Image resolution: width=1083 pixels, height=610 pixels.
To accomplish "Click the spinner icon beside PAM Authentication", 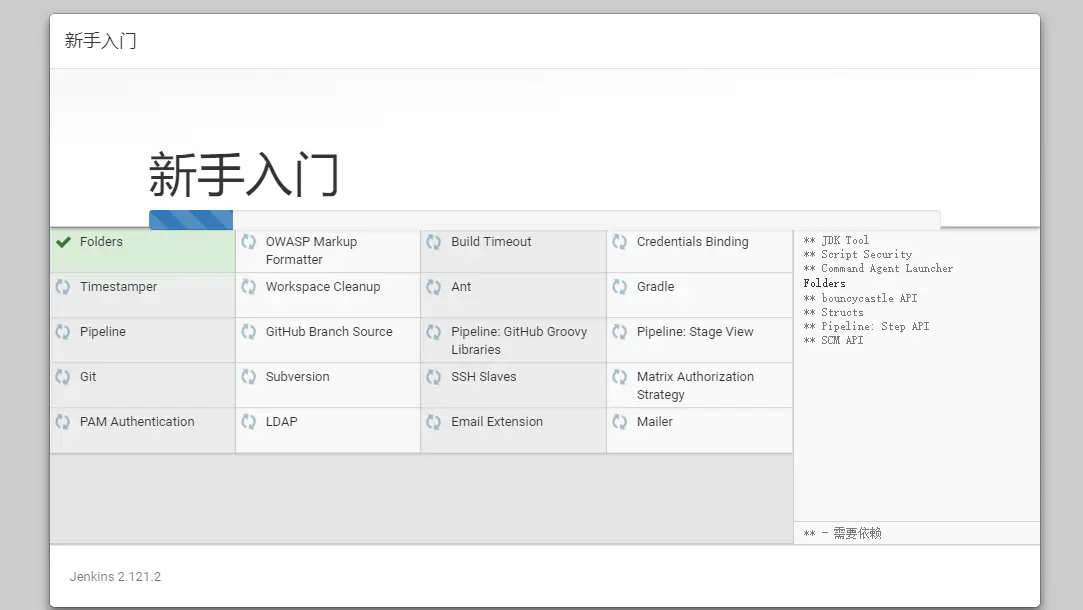I will click(x=63, y=421).
